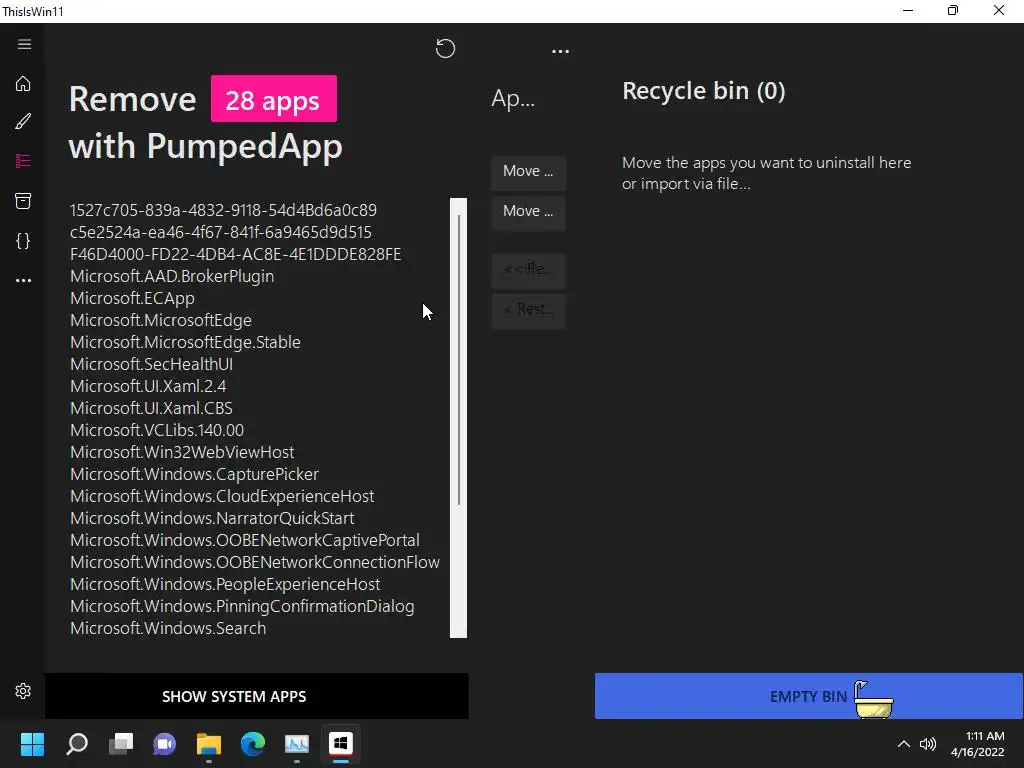
Task: Select Microsoft.Windows.NarratorQuickStart entry
Action: (212, 519)
